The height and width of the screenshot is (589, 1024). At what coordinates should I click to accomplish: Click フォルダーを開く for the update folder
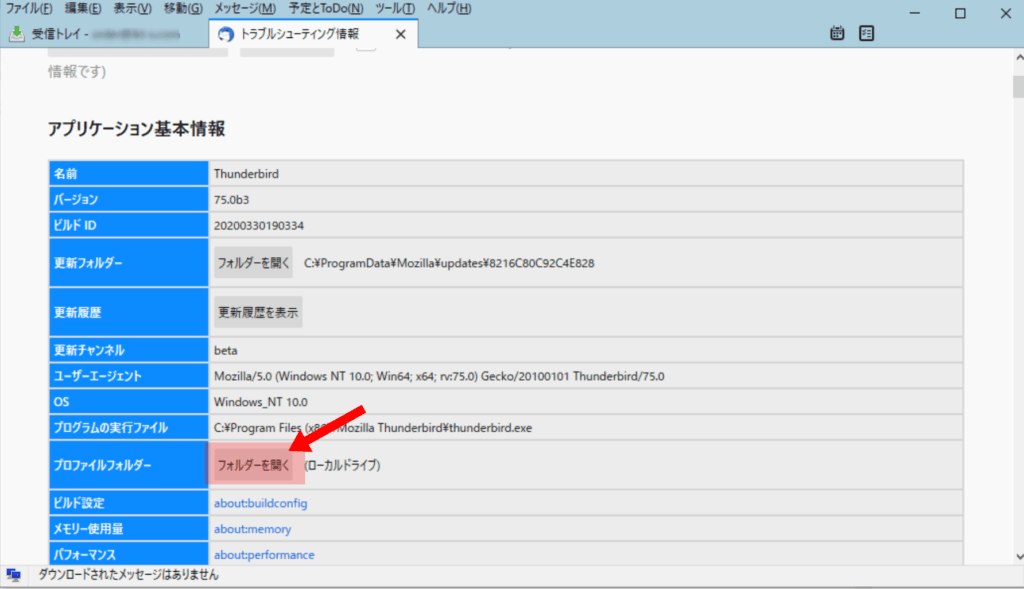(x=254, y=264)
